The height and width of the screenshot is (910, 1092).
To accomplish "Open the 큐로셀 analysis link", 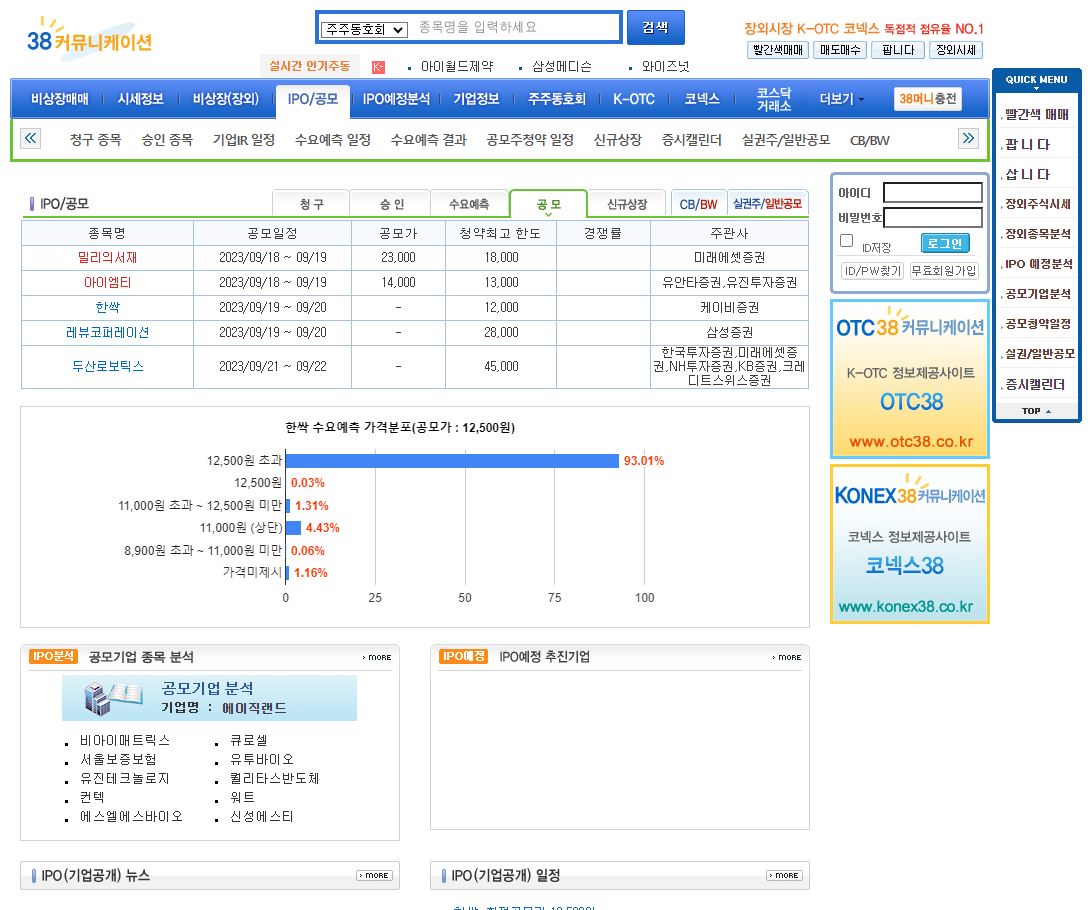I will (x=249, y=741).
